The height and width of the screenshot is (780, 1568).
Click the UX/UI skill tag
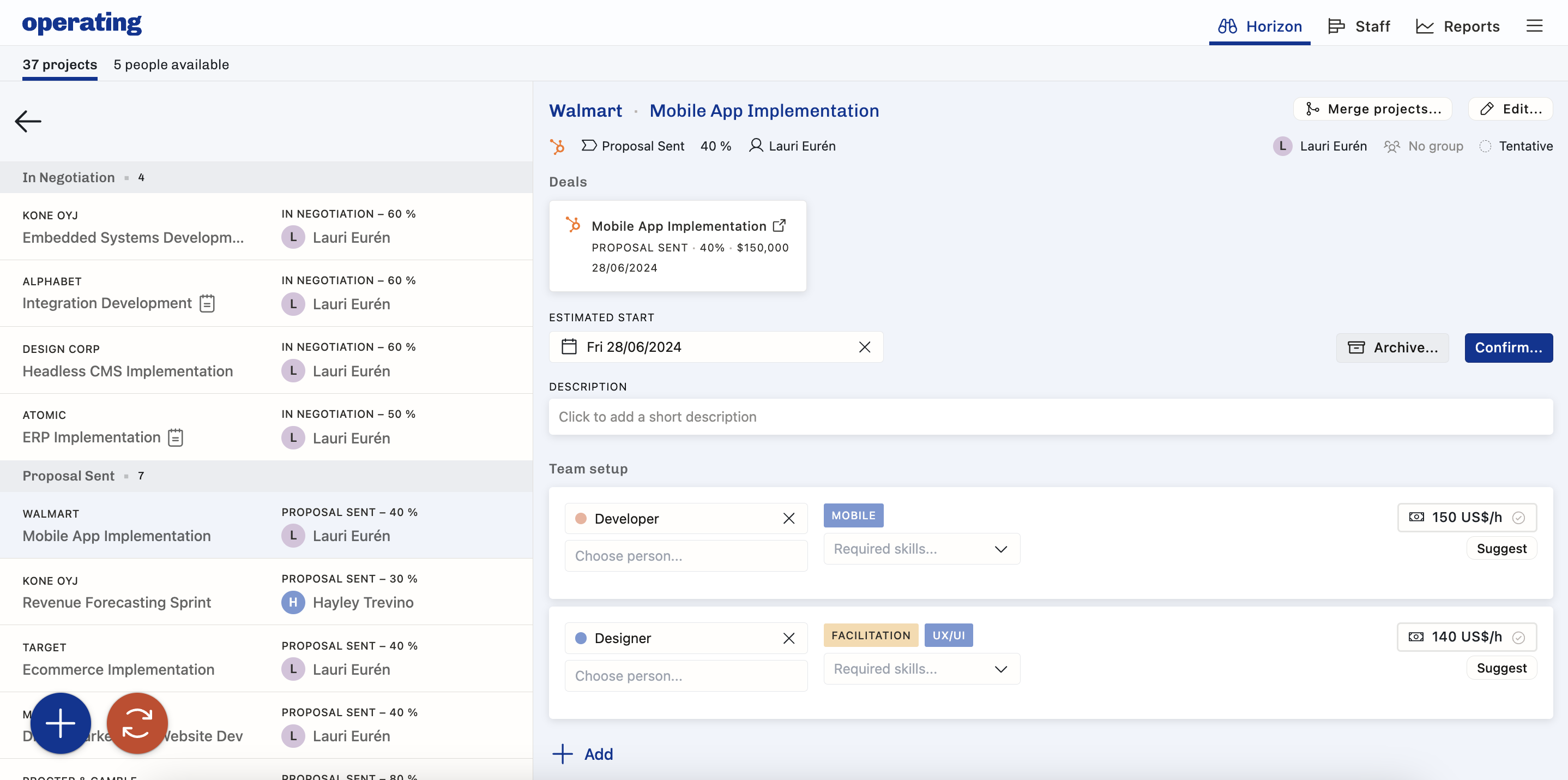pyautogui.click(x=948, y=635)
